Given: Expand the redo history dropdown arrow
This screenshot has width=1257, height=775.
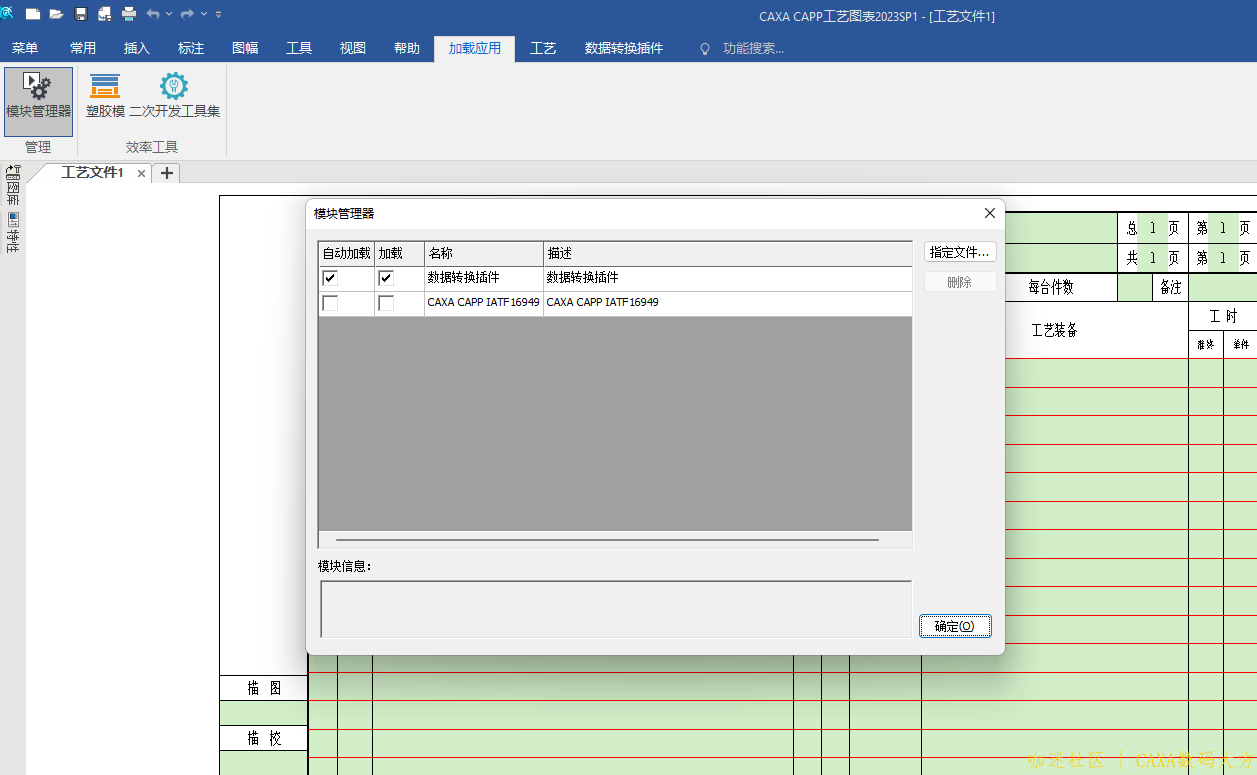Looking at the screenshot, I should tap(204, 14).
